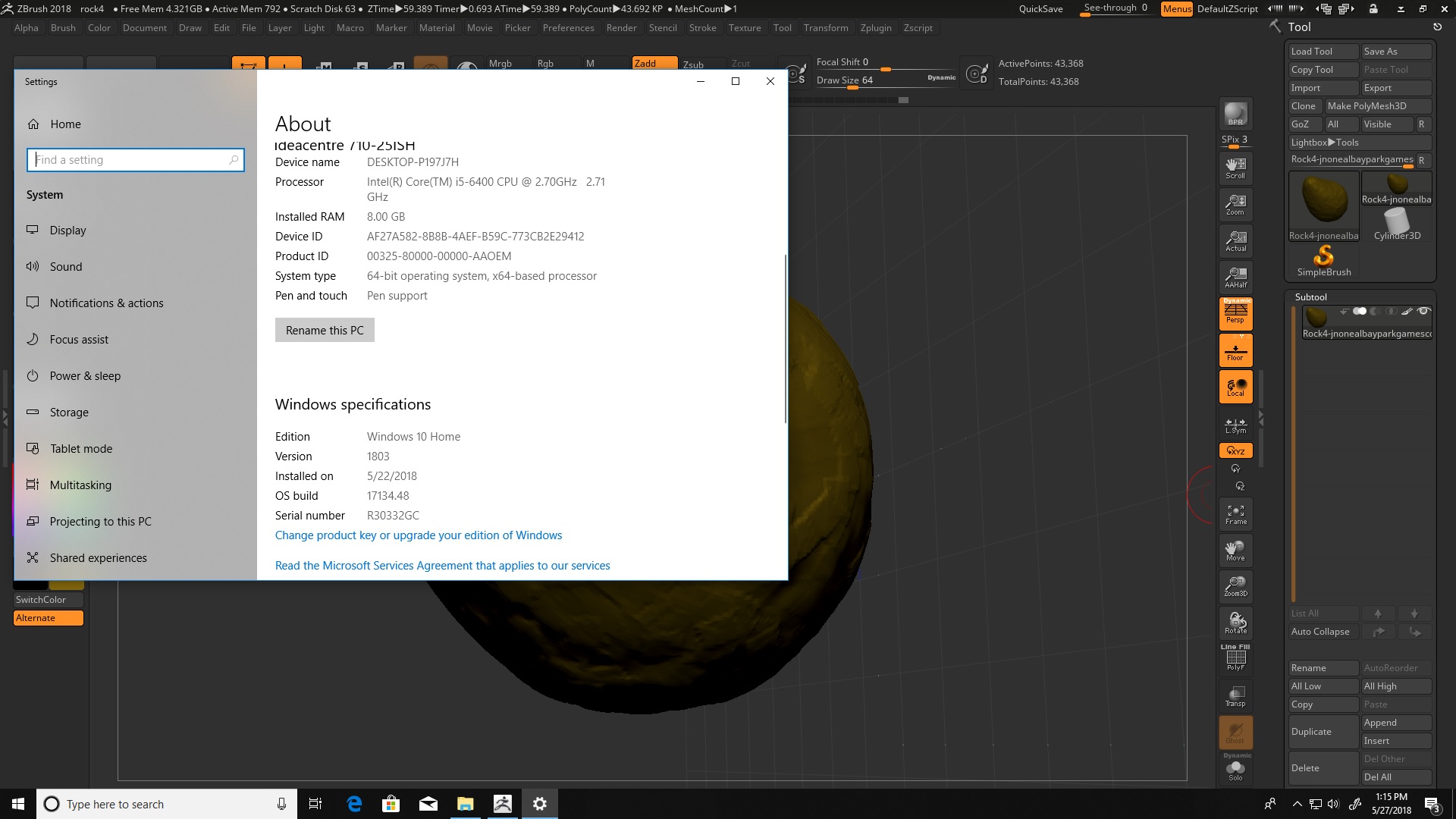1456x819 pixels.
Task: Click the ZBrush icon in the taskbar
Action: tap(502, 804)
